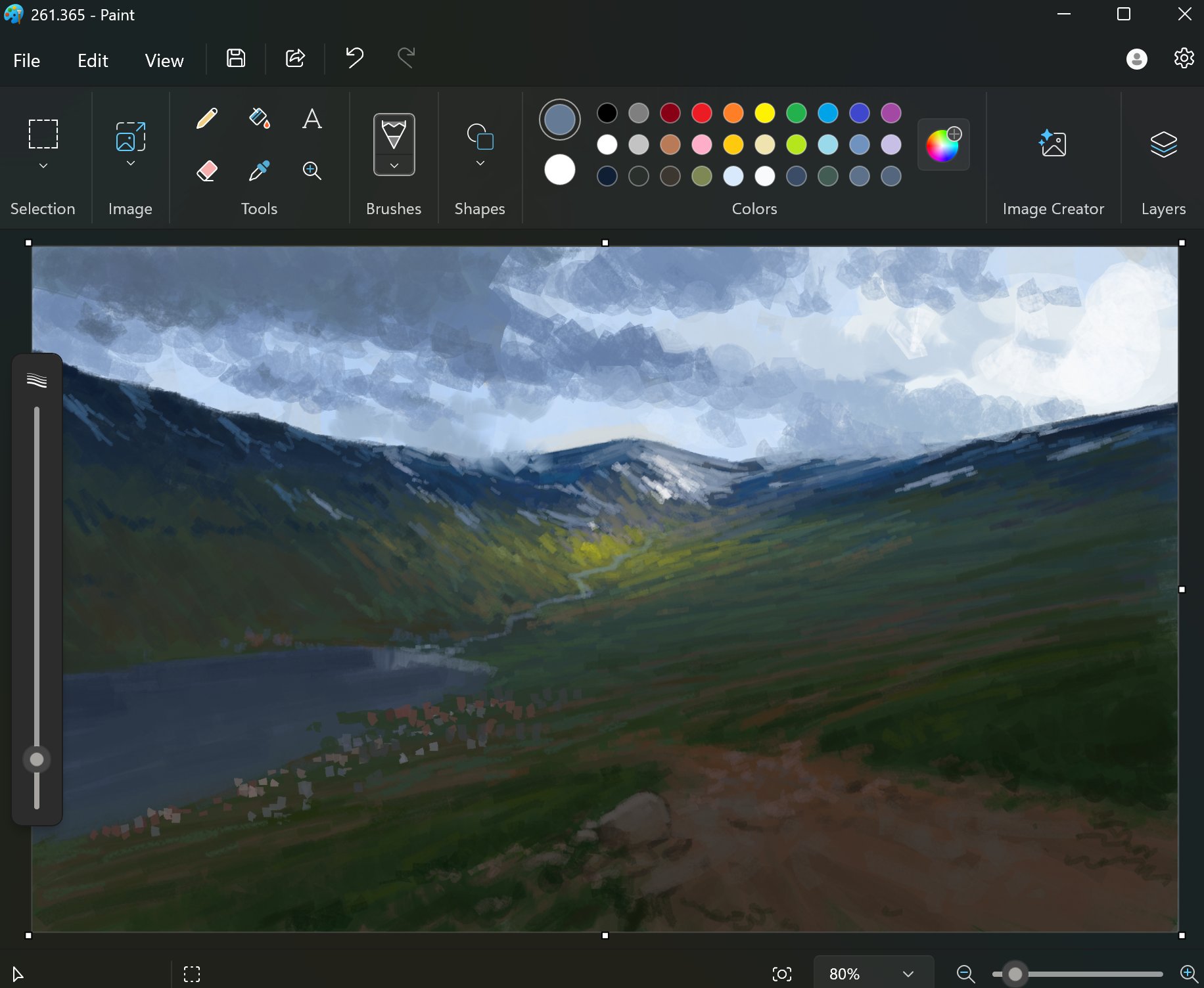Viewport: 1204px width, 988px height.
Task: Pick the lavender color swatch
Action: [x=891, y=145]
